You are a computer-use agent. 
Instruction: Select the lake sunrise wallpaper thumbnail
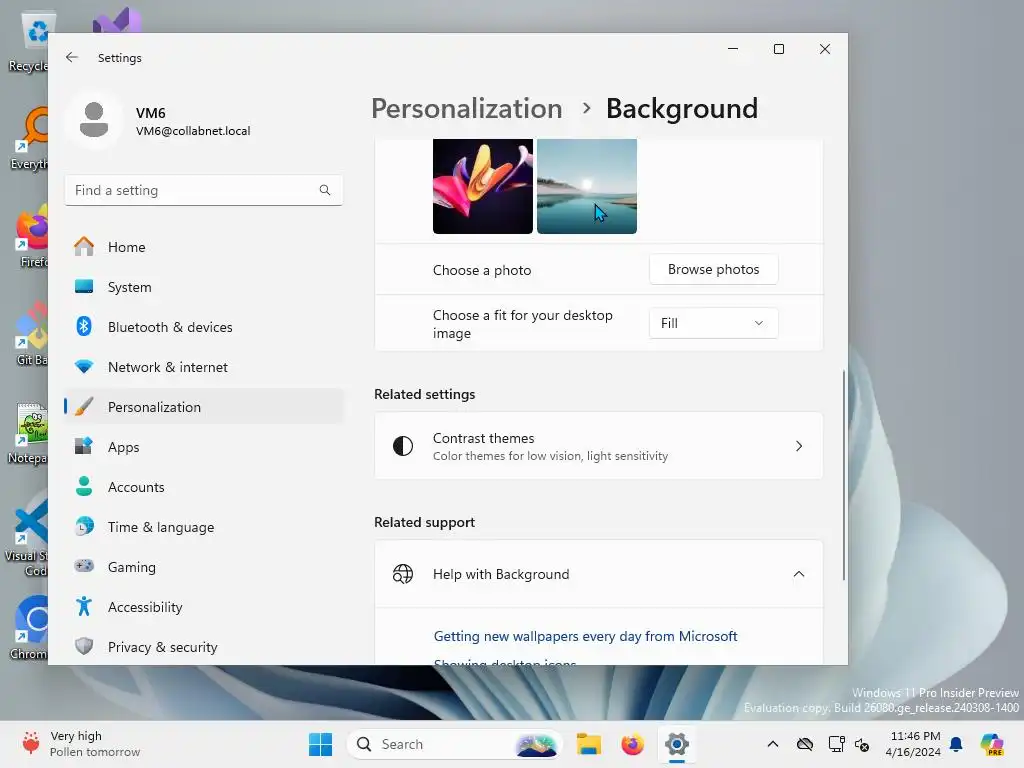coord(586,186)
